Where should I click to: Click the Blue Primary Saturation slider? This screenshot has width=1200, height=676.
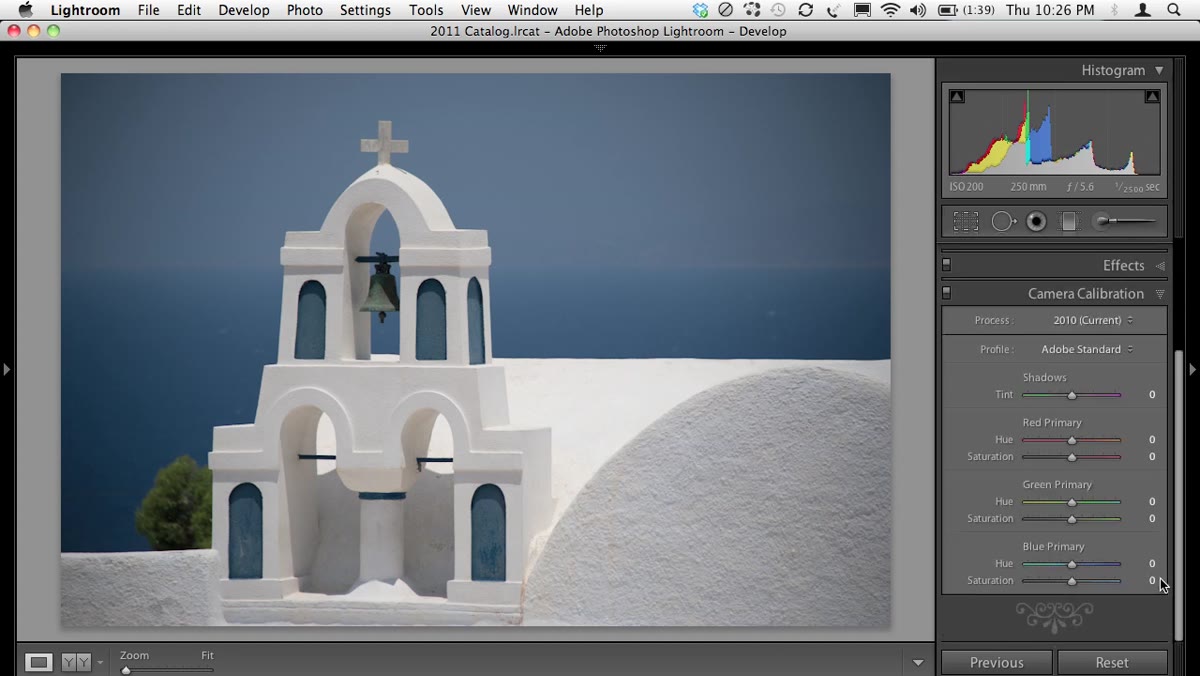(x=1071, y=580)
